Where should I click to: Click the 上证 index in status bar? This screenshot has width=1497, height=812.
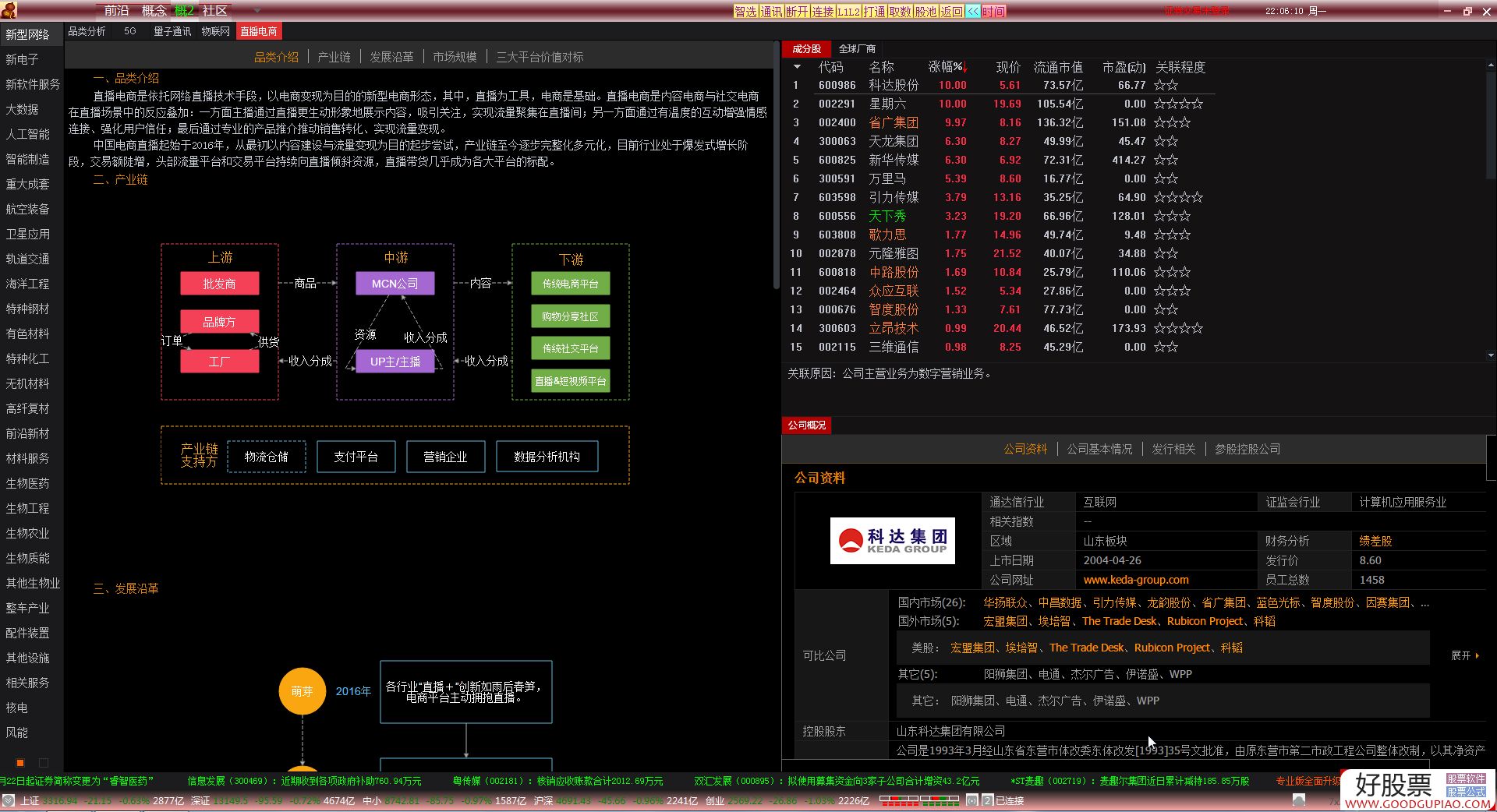30,800
